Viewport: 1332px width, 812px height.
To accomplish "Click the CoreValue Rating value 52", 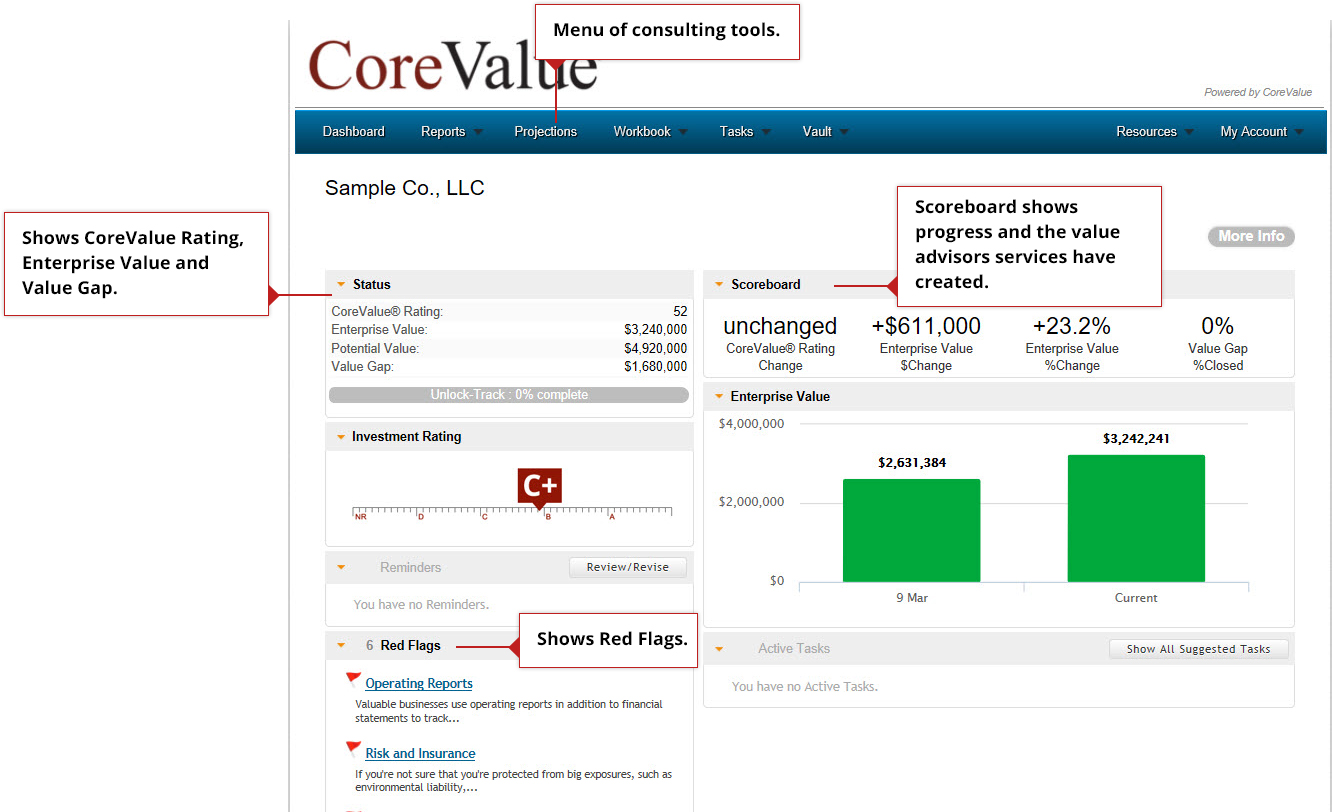I will pyautogui.click(x=680, y=312).
